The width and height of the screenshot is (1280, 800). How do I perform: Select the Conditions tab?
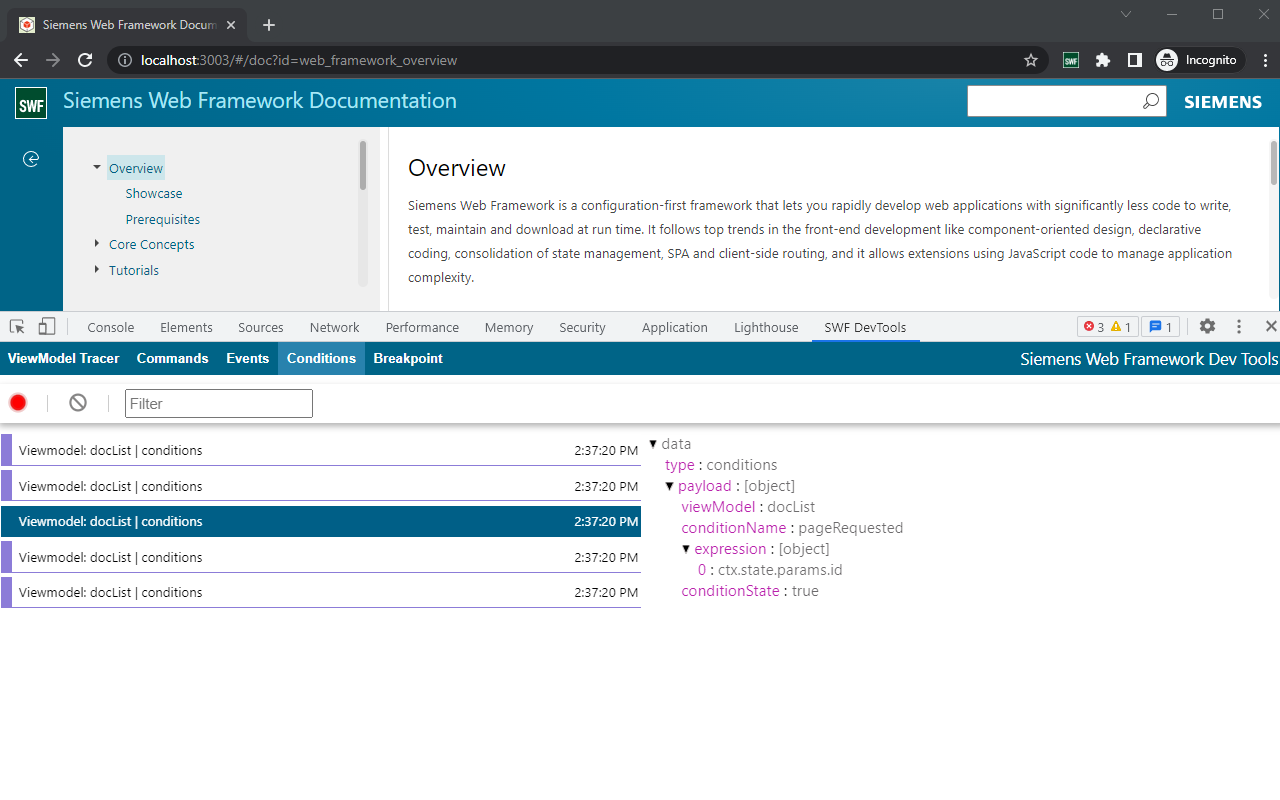(x=321, y=358)
